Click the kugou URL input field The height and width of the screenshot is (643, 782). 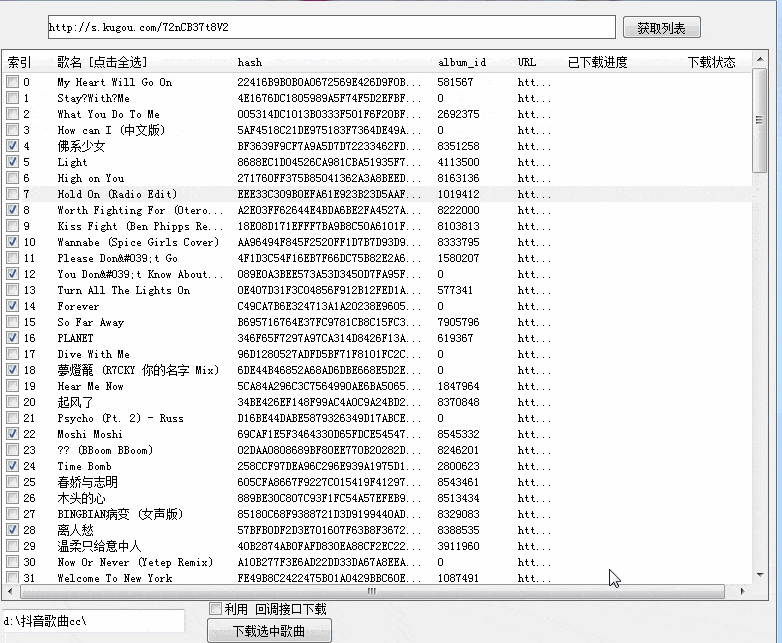point(332,27)
